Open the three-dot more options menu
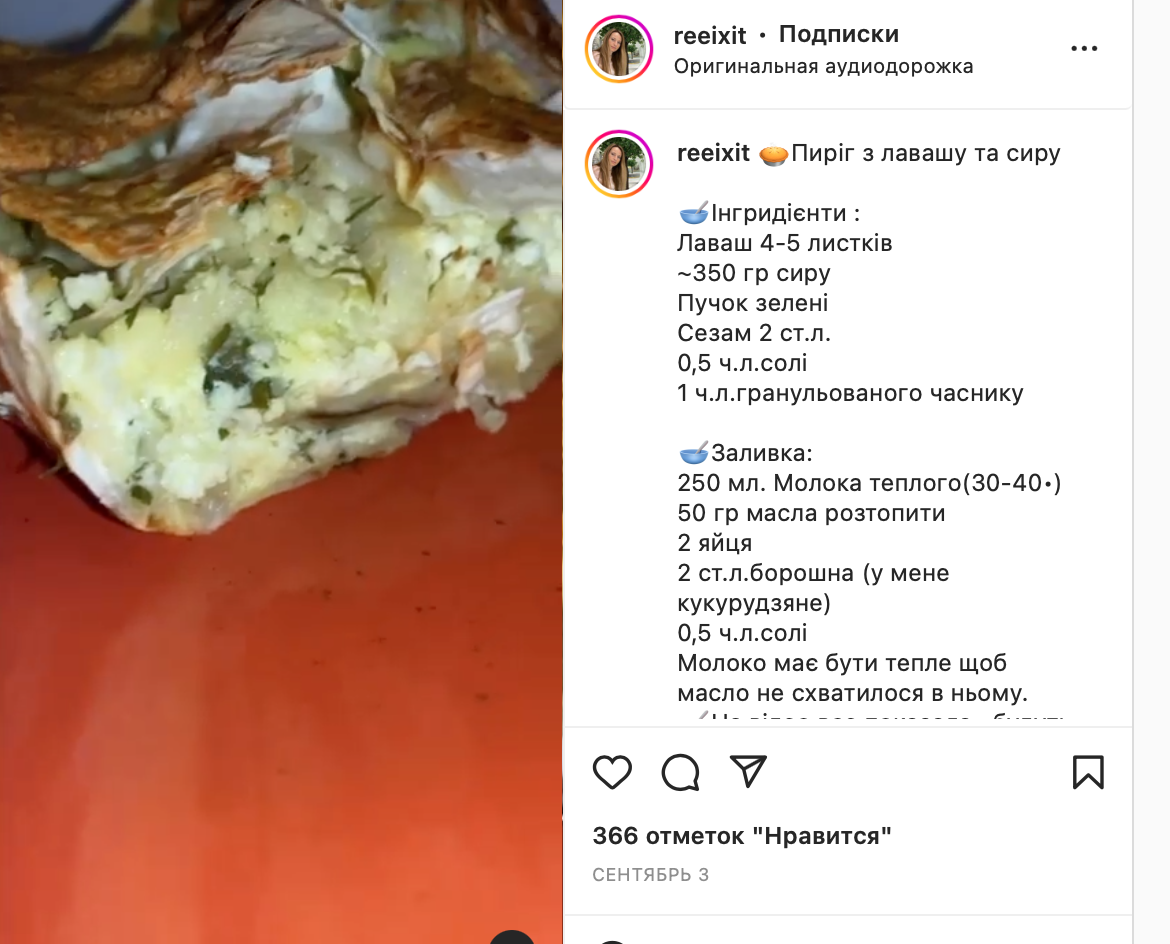 1083,49
